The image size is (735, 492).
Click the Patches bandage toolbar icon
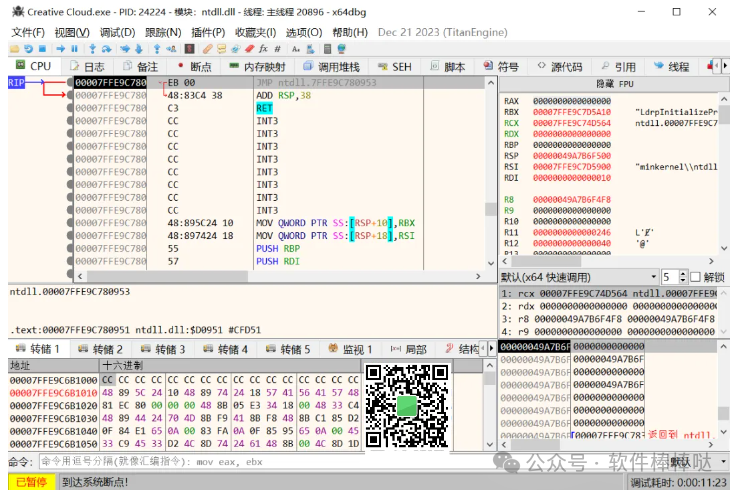[208, 49]
